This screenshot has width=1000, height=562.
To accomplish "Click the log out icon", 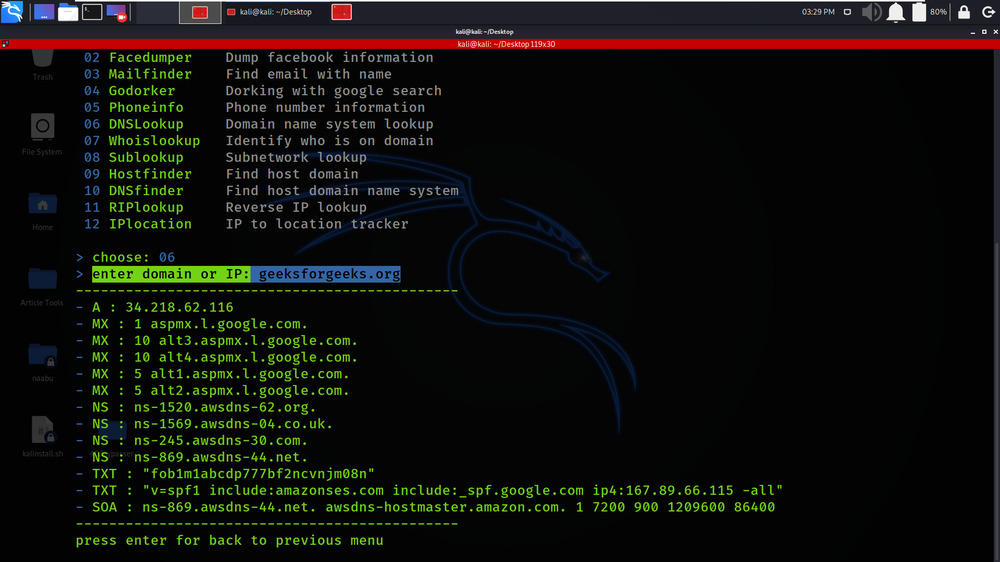I will [988, 12].
